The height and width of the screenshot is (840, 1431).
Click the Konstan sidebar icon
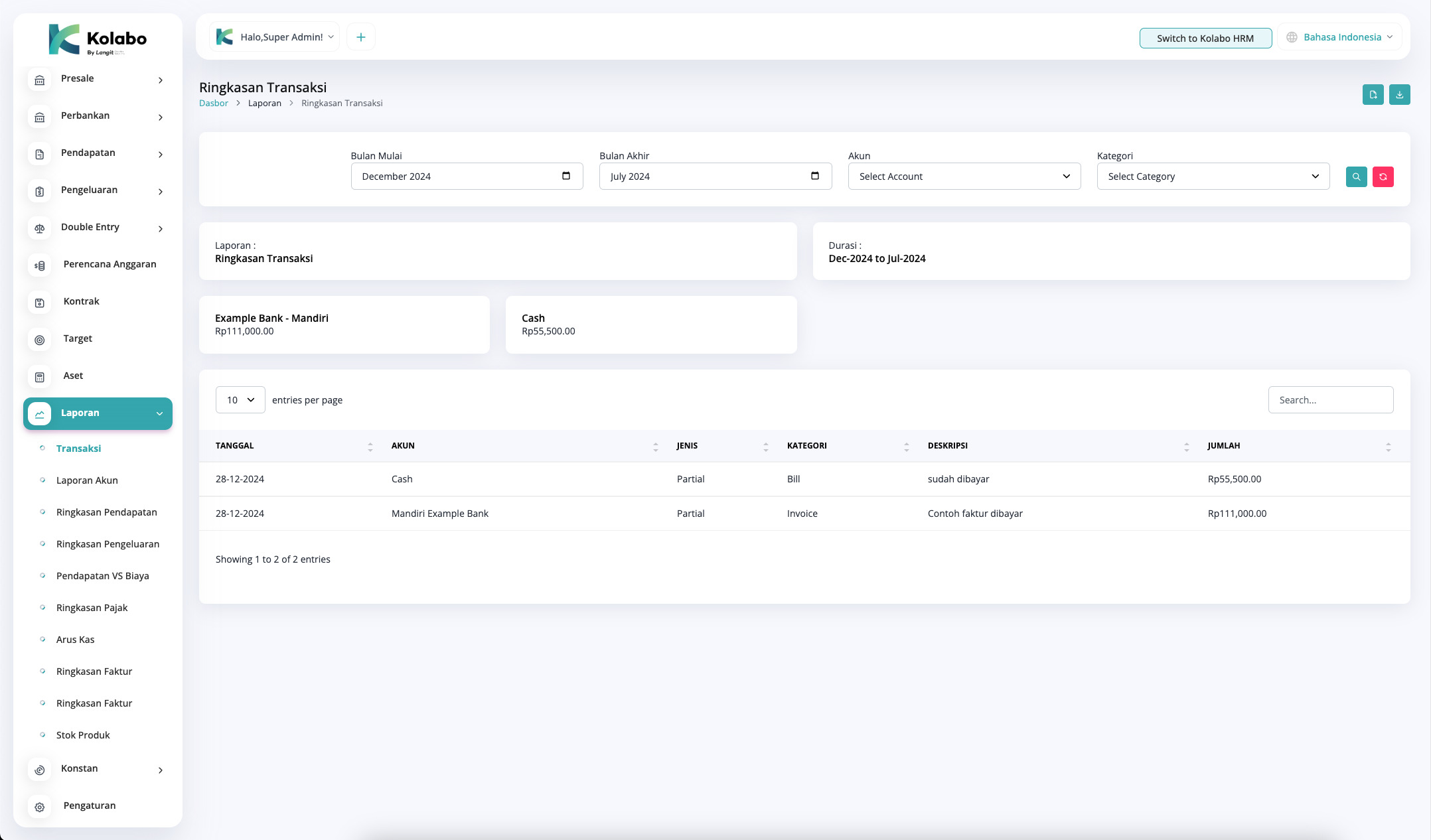click(40, 770)
